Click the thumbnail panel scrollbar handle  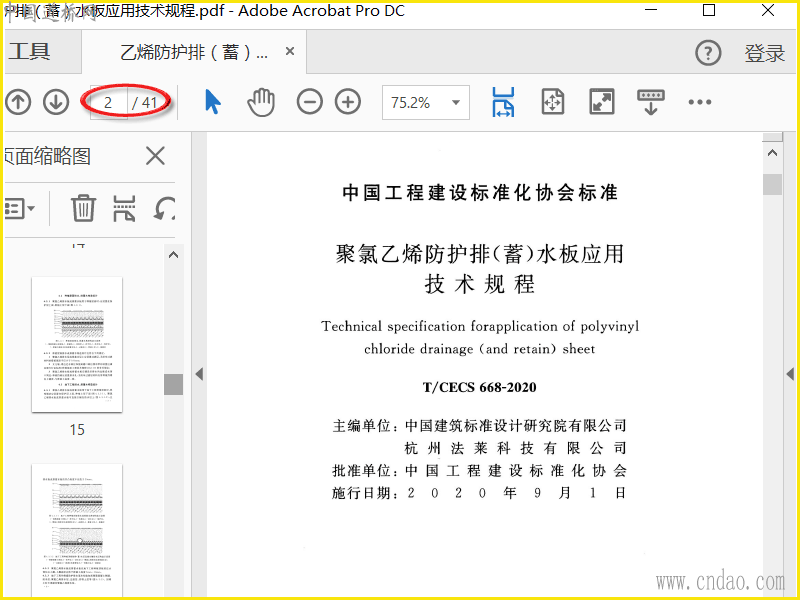click(173, 384)
